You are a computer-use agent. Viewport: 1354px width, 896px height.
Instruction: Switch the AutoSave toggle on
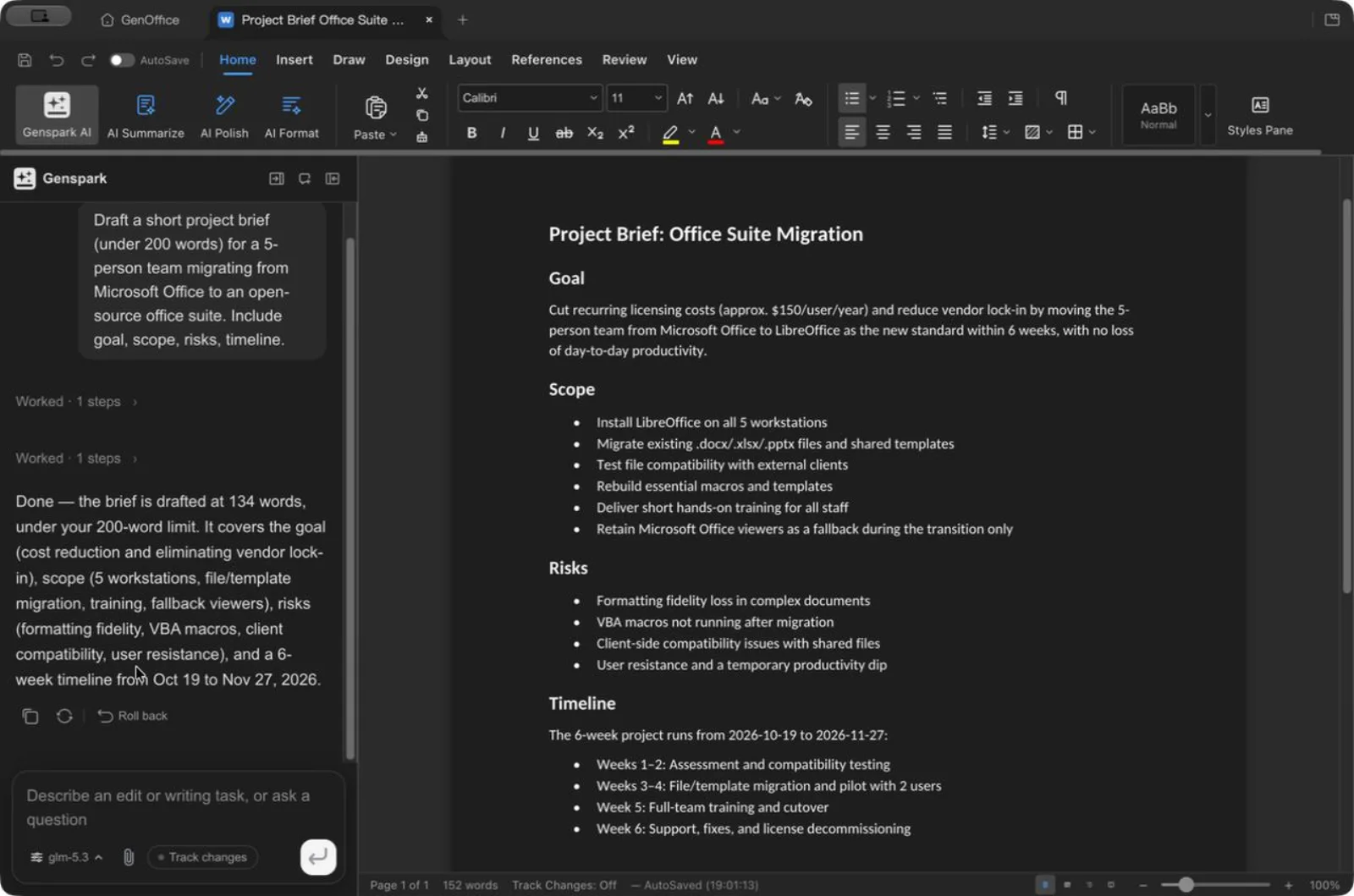click(x=121, y=60)
